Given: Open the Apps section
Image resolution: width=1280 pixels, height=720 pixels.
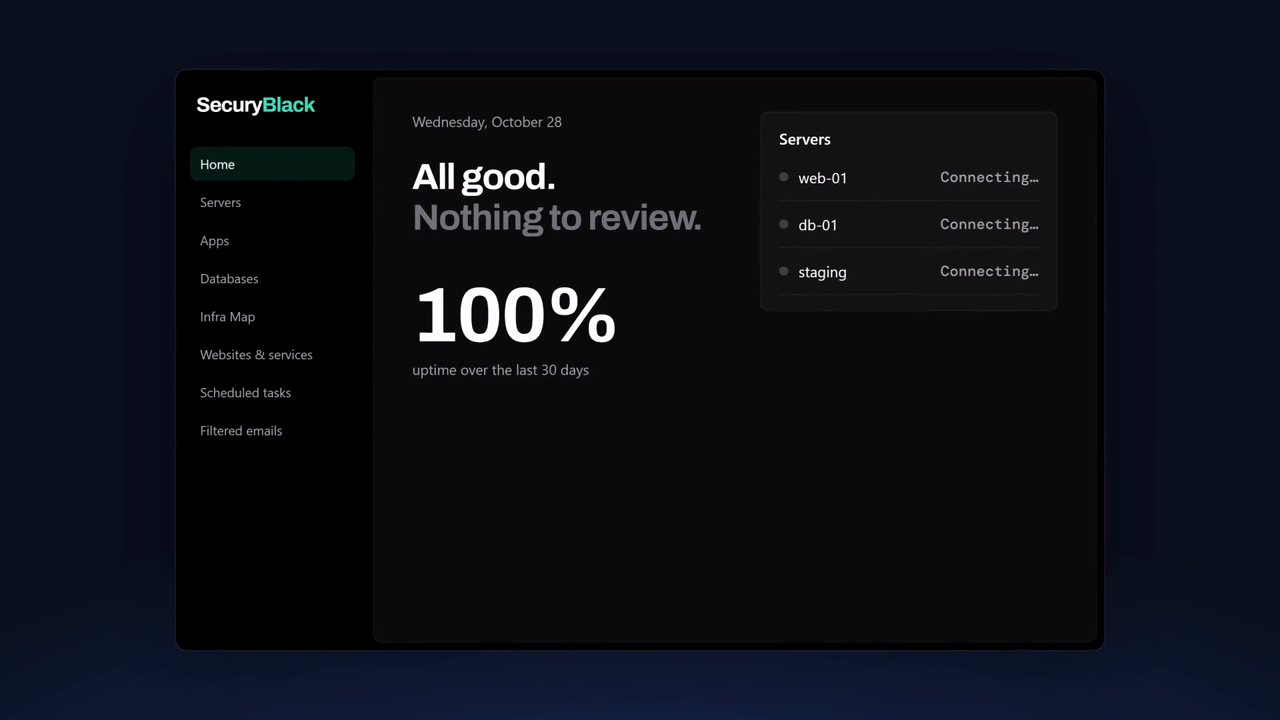Looking at the screenshot, I should [272, 240].
